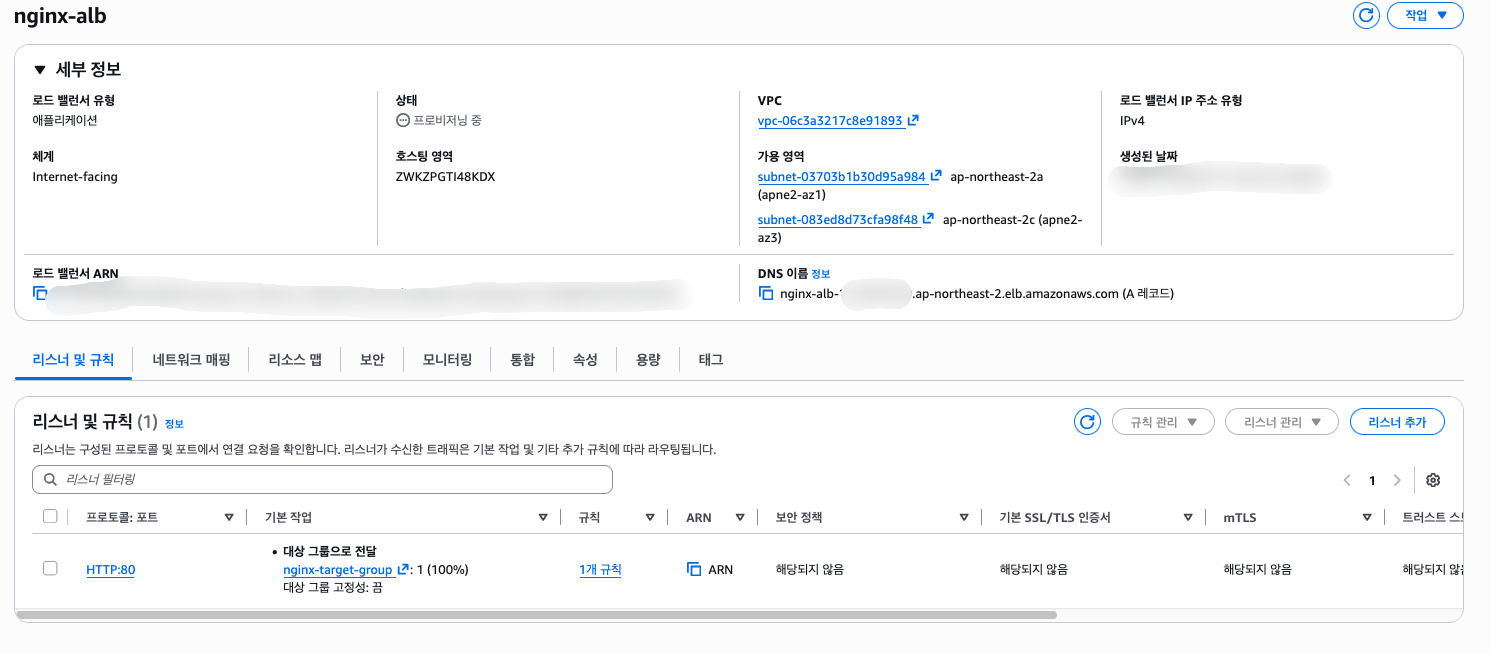Switch to the 모니터링 tab

[447, 359]
